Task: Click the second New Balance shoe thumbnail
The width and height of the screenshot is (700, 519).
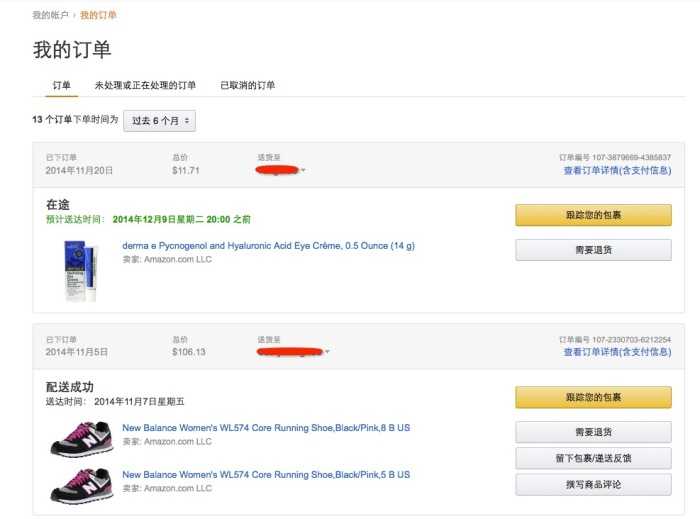Action: tap(80, 484)
